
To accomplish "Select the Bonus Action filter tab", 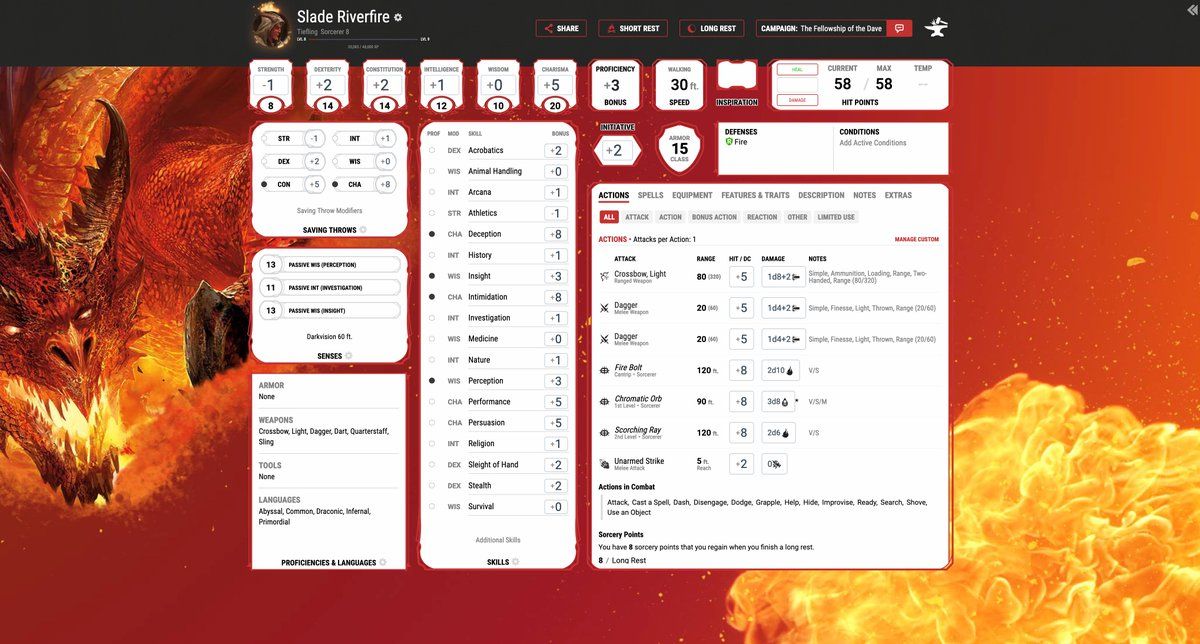I will coord(714,217).
